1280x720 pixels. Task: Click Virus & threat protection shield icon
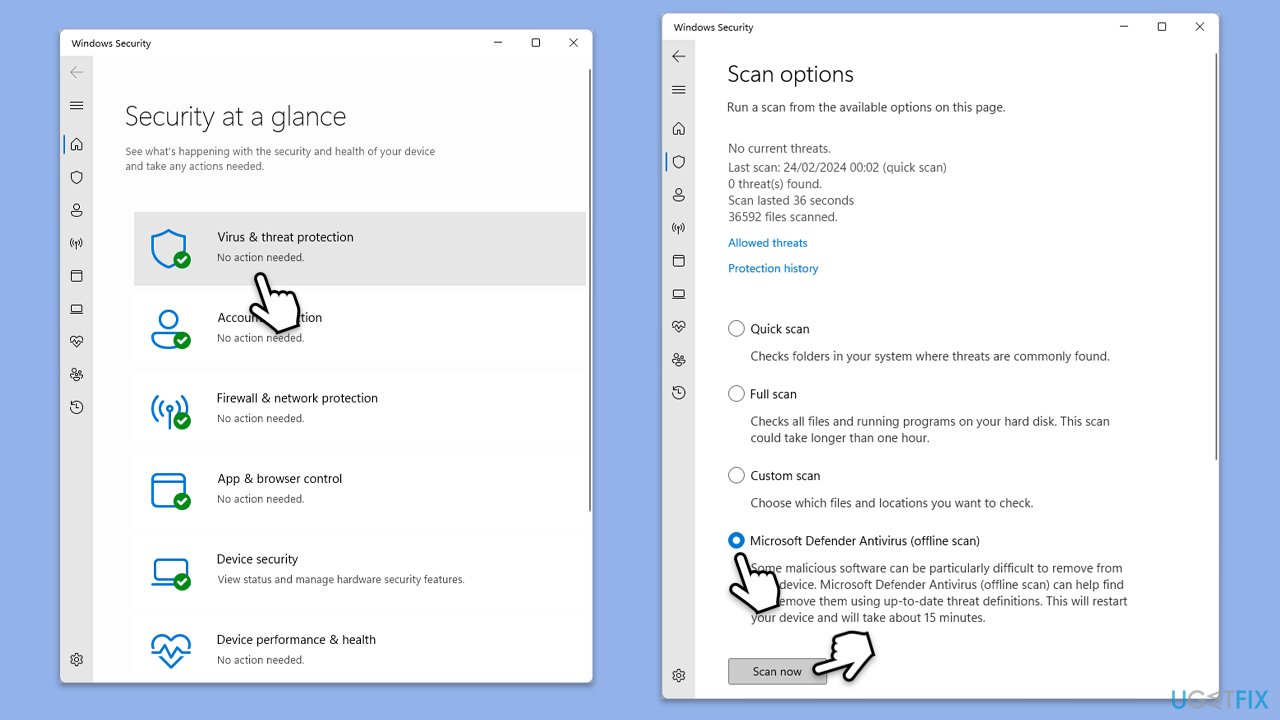[170, 249]
